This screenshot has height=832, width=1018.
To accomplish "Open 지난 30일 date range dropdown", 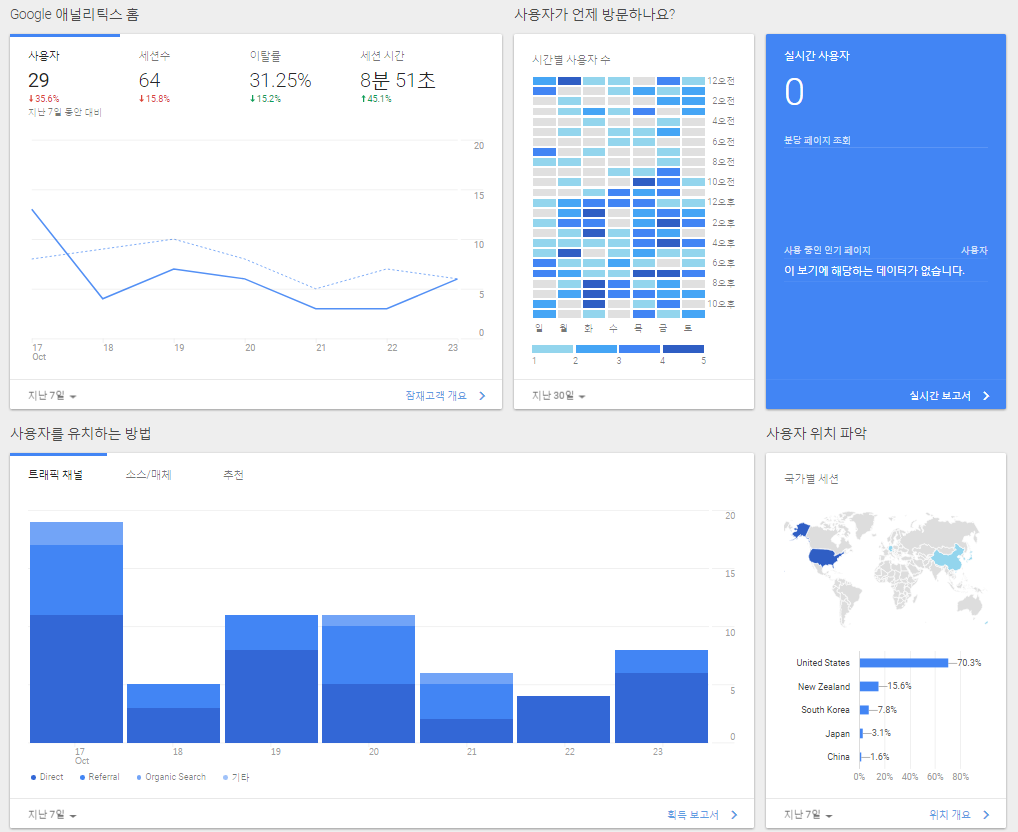I will click(x=559, y=396).
